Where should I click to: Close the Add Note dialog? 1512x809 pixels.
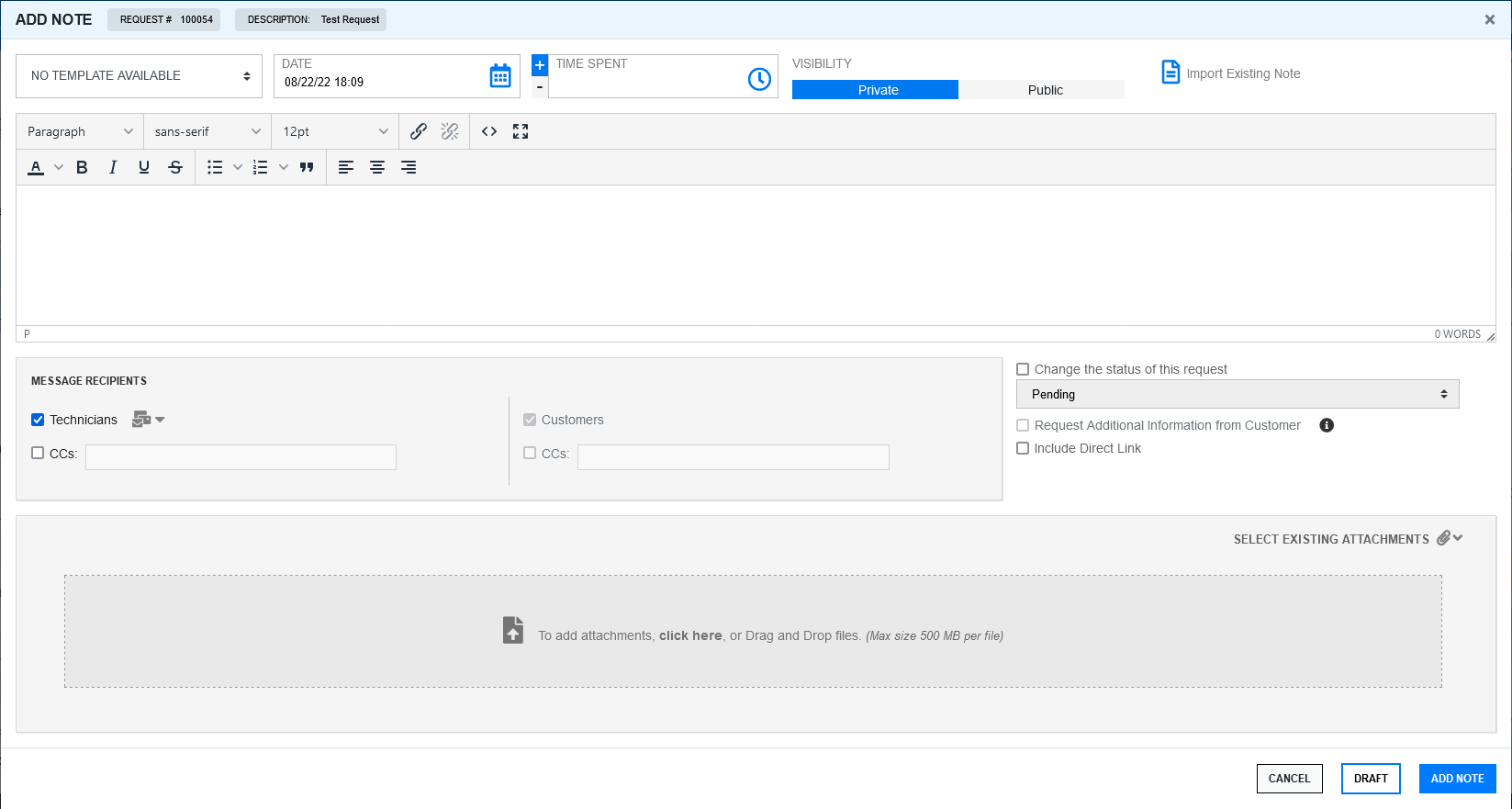(1490, 19)
